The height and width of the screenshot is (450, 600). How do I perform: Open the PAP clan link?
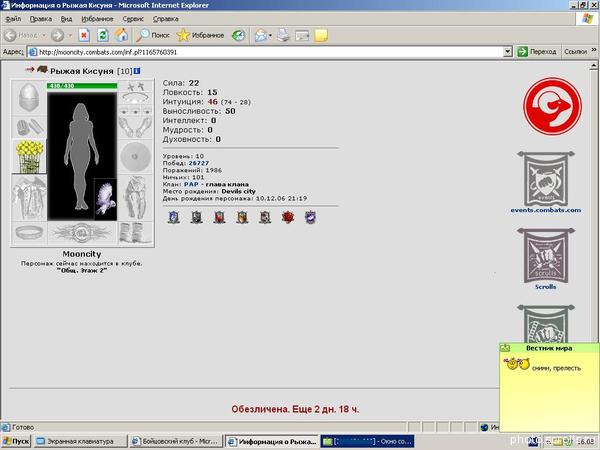coord(191,184)
